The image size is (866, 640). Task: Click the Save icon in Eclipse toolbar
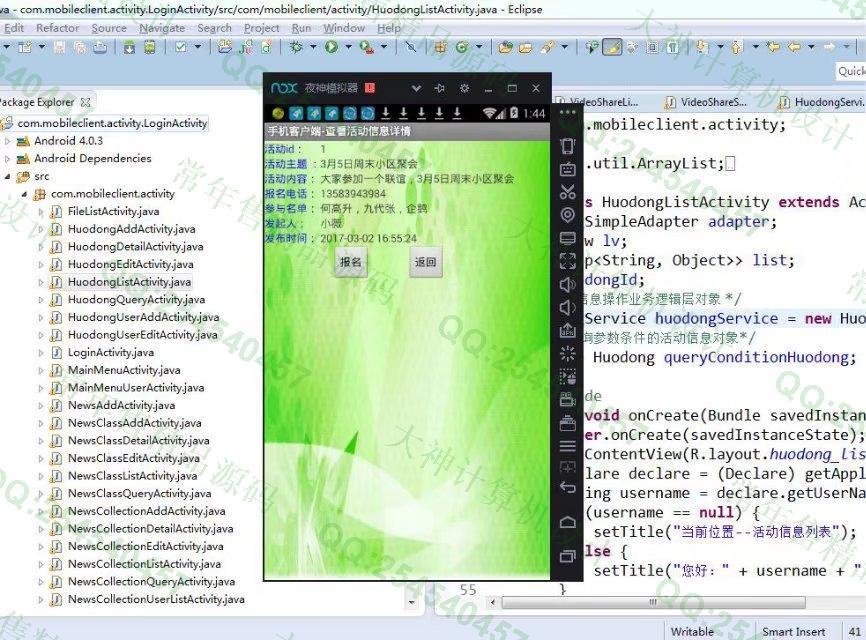coord(59,47)
